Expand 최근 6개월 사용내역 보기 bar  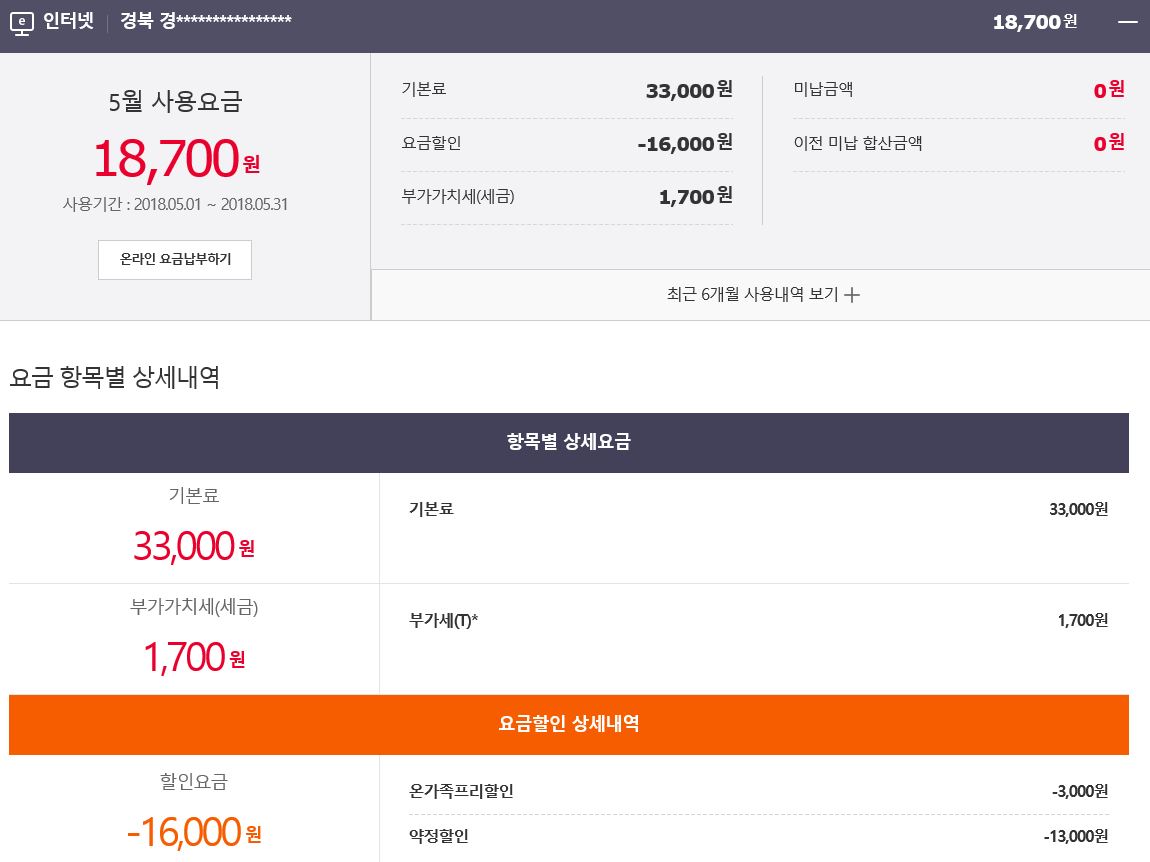(x=760, y=295)
